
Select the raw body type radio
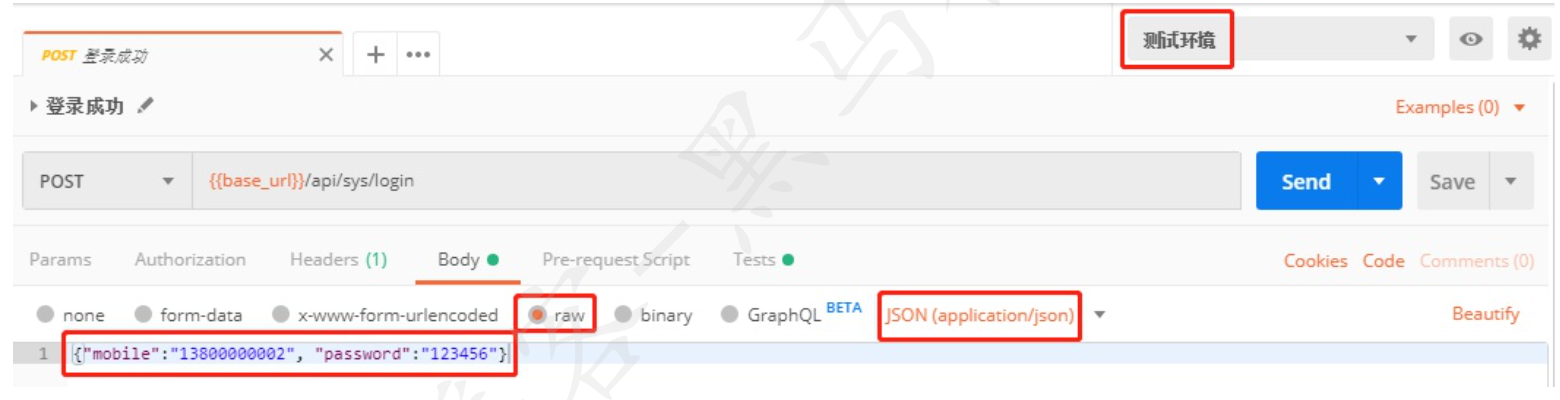click(x=538, y=315)
